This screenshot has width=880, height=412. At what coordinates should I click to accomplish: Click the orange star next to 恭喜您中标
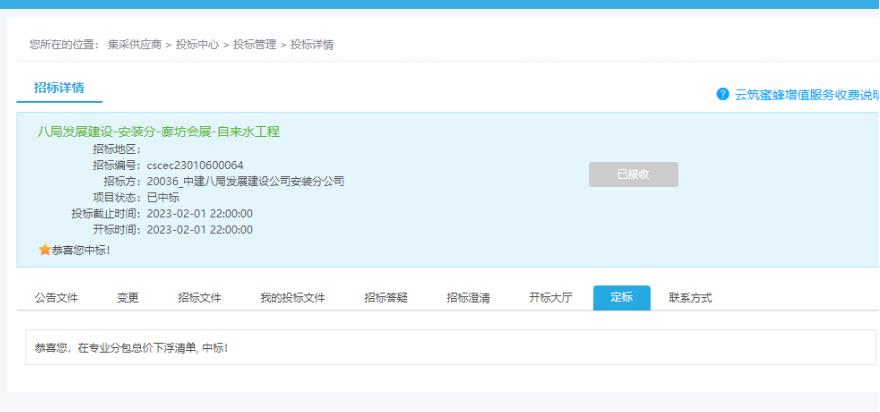point(44,250)
